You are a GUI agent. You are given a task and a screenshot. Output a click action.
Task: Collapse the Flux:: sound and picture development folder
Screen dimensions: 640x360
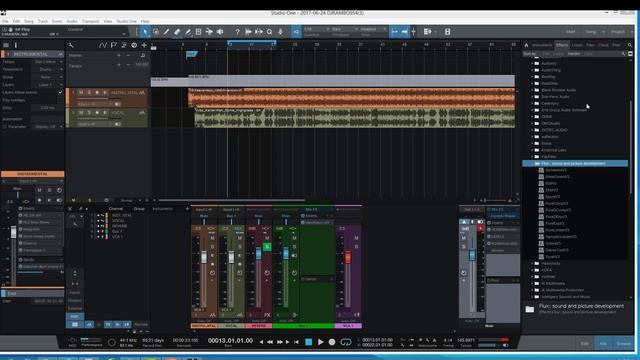[532, 163]
